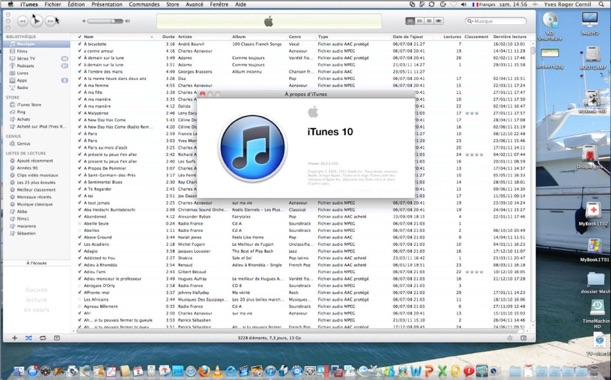Open the dossier Mesh folder on desktop
Image resolution: width=611 pixels, height=380 pixels.
pyautogui.click(x=595, y=283)
